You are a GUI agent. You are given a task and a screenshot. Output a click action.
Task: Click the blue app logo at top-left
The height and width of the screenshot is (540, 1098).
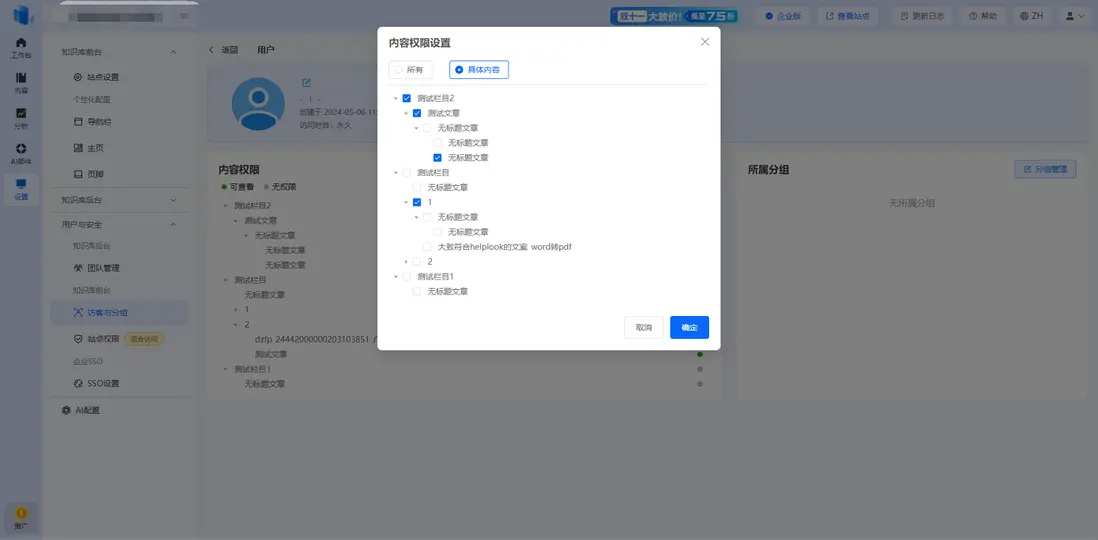click(24, 15)
